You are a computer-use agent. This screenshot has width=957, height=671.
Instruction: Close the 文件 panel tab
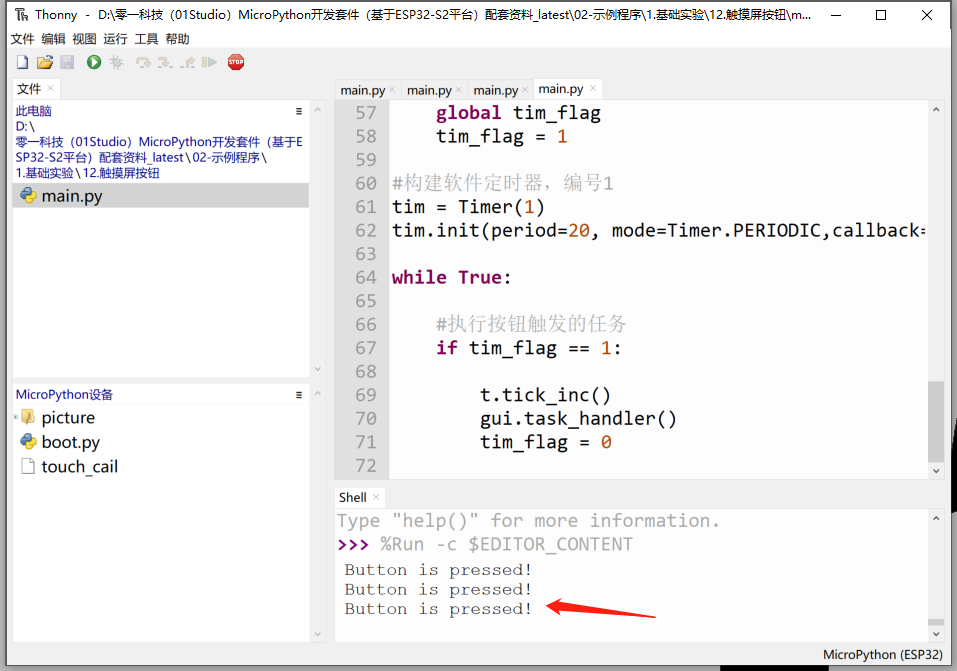coord(51,88)
